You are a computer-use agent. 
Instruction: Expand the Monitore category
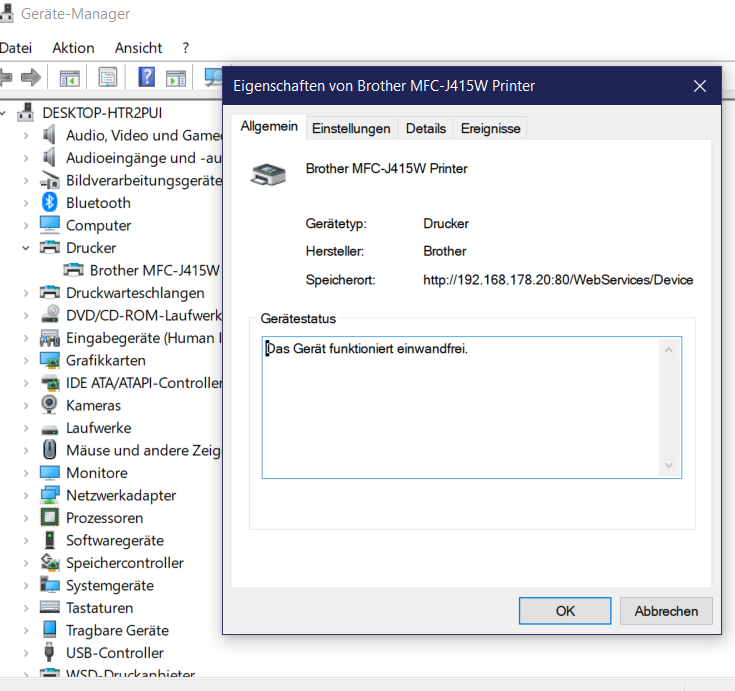(x=26, y=473)
